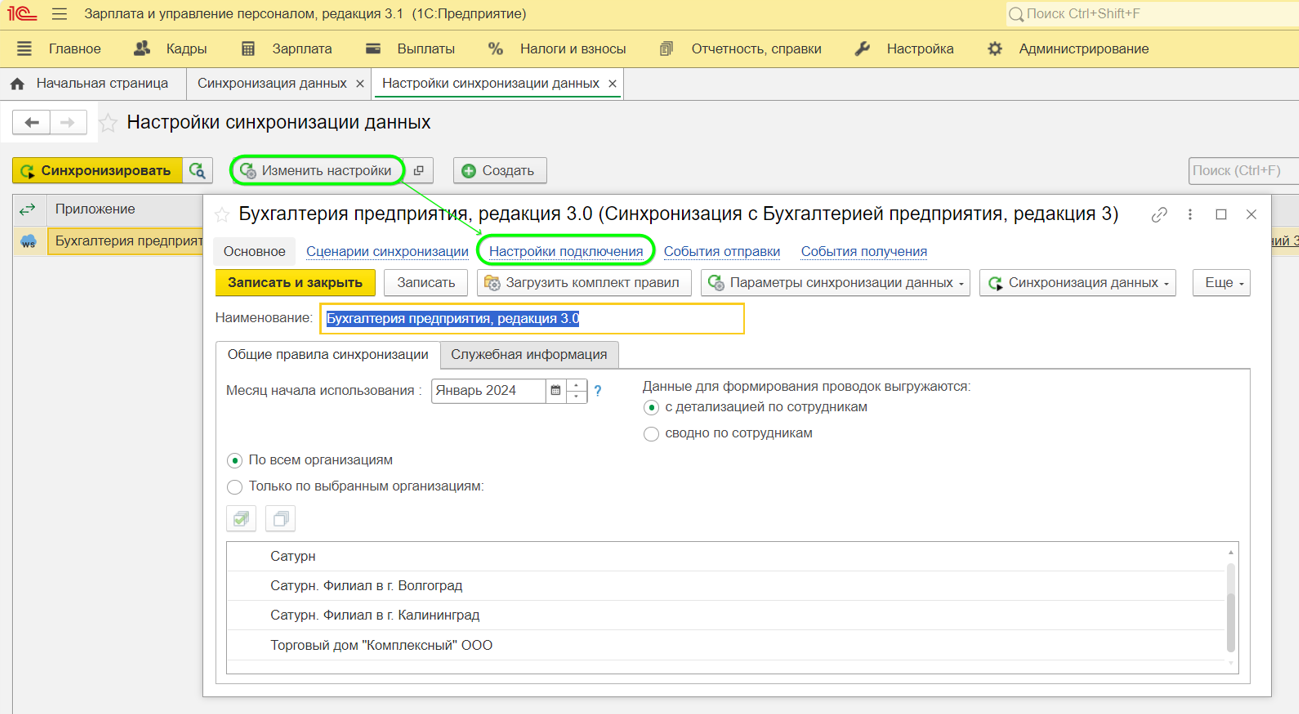
Task: Click the 1C logo icon
Action: [x=21, y=14]
